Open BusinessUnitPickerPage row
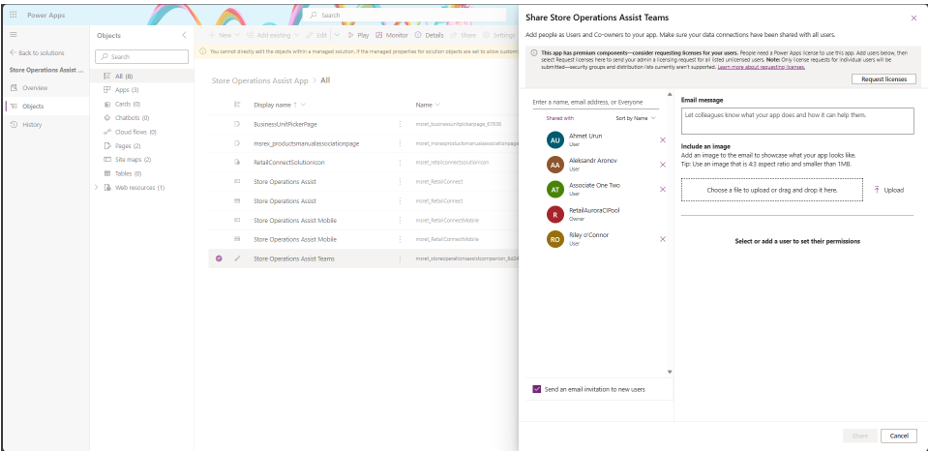Image resolution: width=952 pixels, height=458 pixels. 285,125
